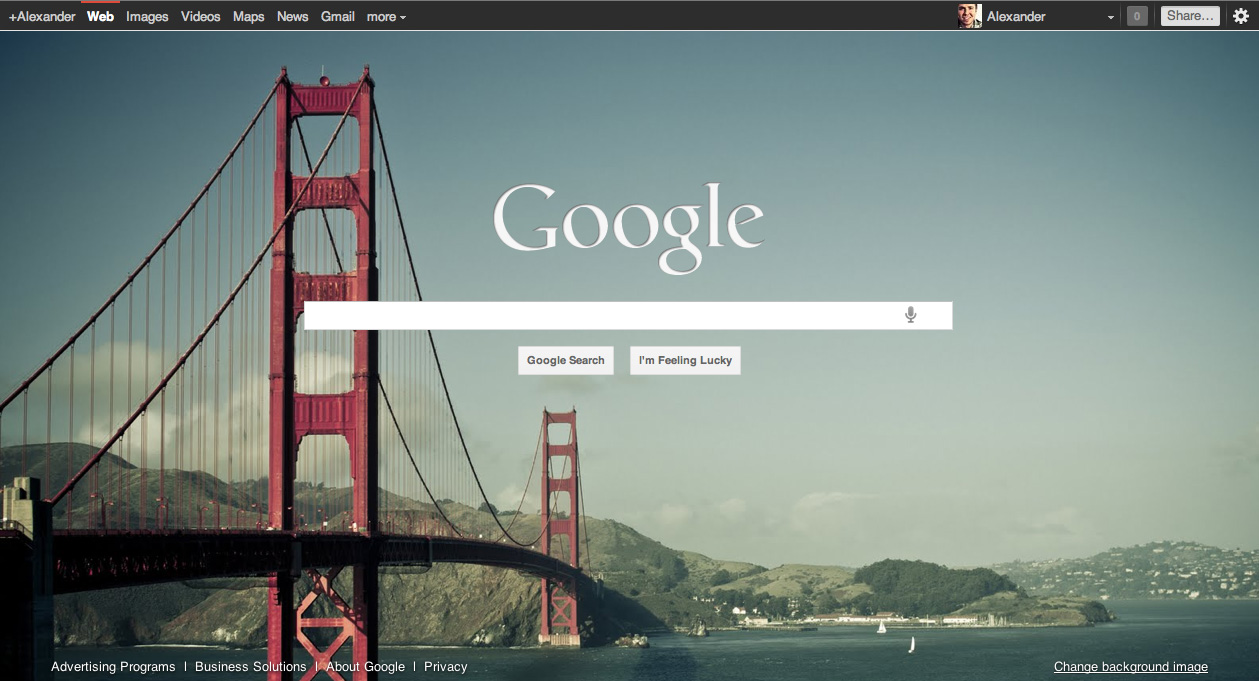The height and width of the screenshot is (681, 1259).
Task: Click Change background image link
Action: (x=1131, y=667)
